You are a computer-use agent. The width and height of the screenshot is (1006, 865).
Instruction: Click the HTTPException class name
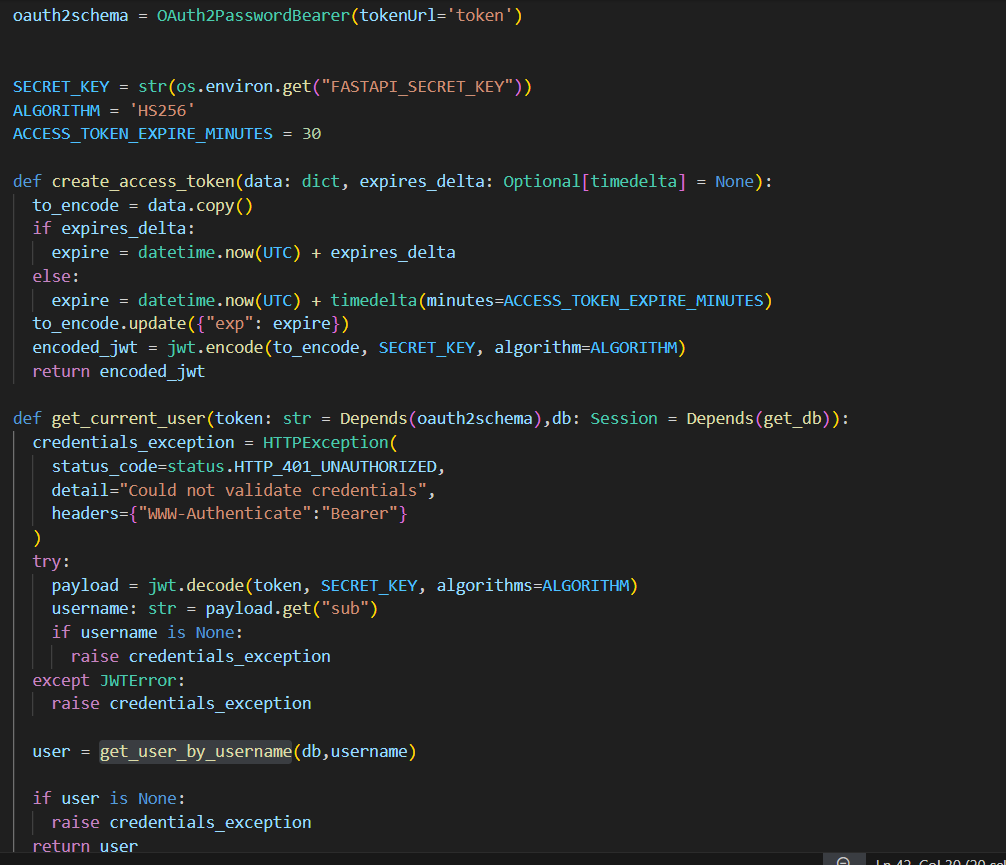pos(325,442)
